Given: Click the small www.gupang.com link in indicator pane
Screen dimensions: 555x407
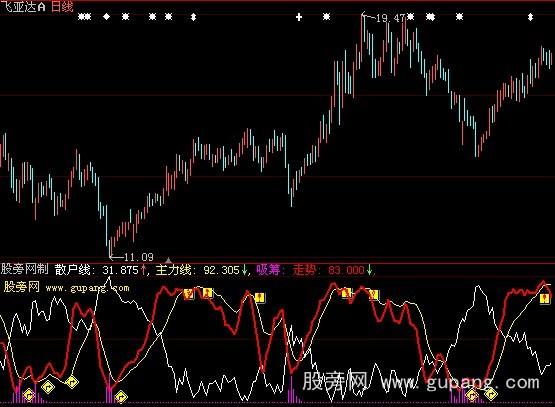Looking at the screenshot, I should click(87, 288).
